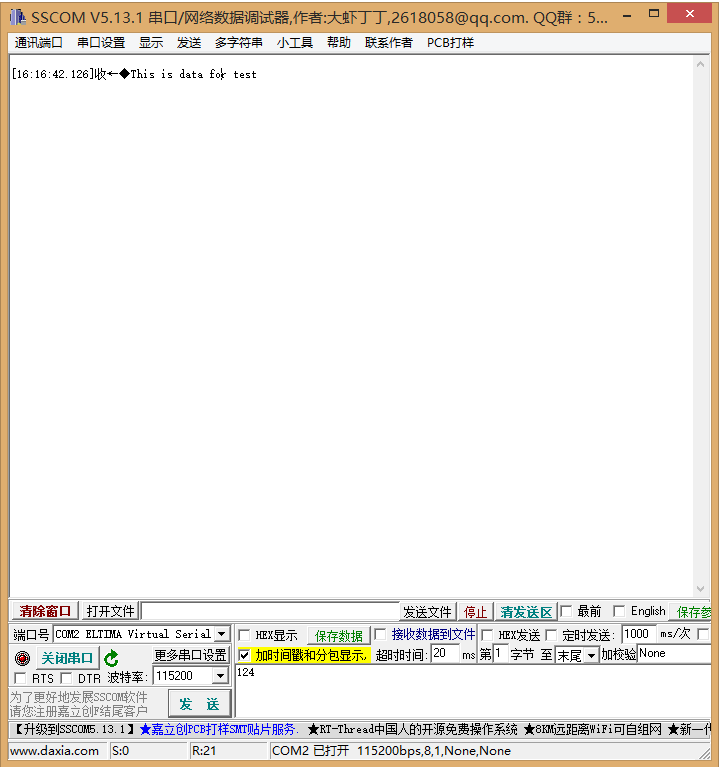Click the 20 ms timeout field
The height and width of the screenshot is (767, 719).
445,654
